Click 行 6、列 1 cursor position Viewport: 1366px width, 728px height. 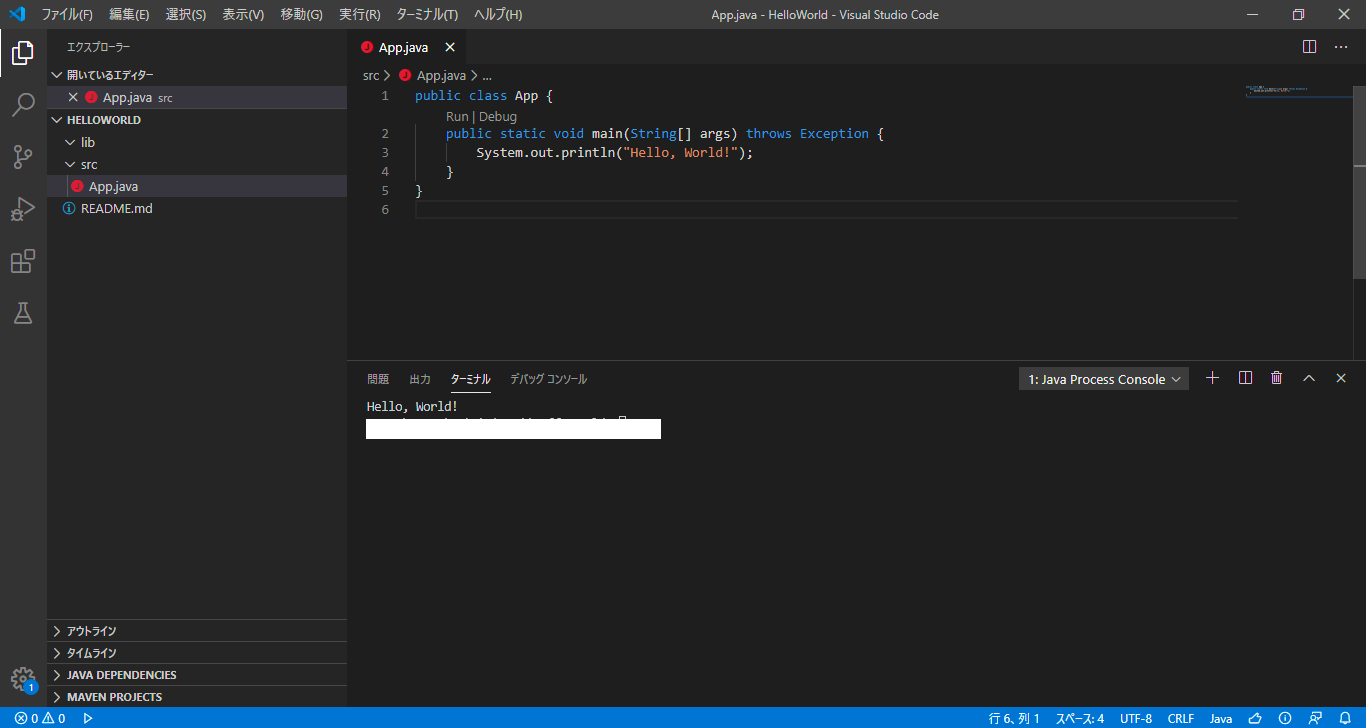[x=1014, y=718]
